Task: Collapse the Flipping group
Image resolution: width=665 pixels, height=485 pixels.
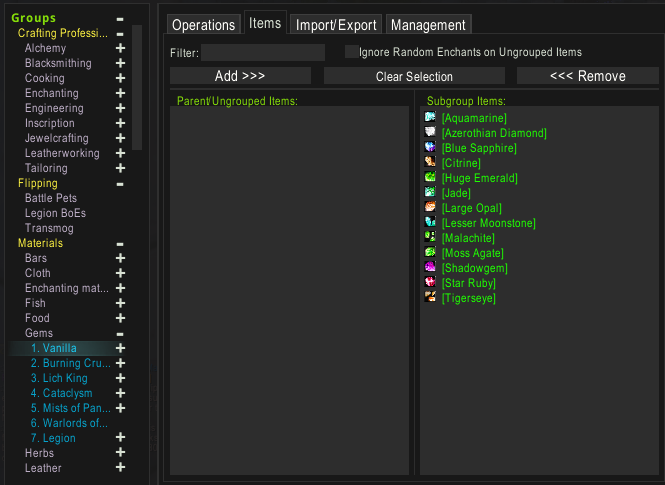Action: 120,183
